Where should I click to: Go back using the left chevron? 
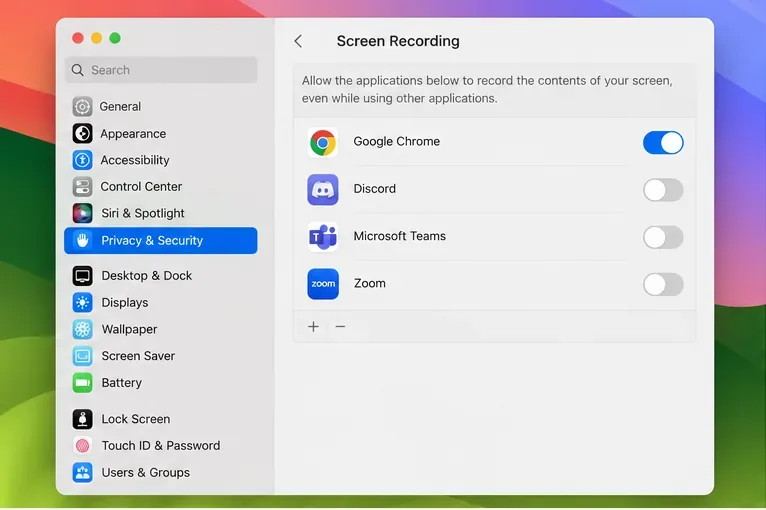[x=298, y=41]
